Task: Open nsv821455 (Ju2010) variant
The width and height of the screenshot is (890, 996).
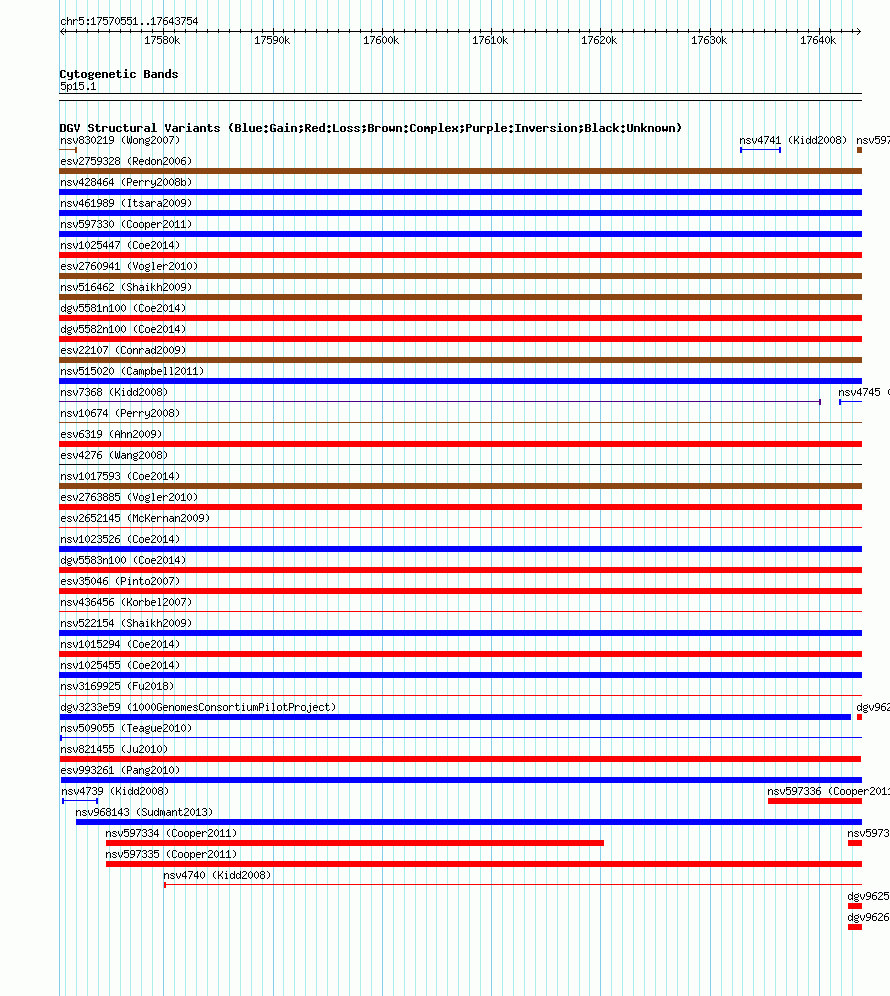Action: pos(114,748)
